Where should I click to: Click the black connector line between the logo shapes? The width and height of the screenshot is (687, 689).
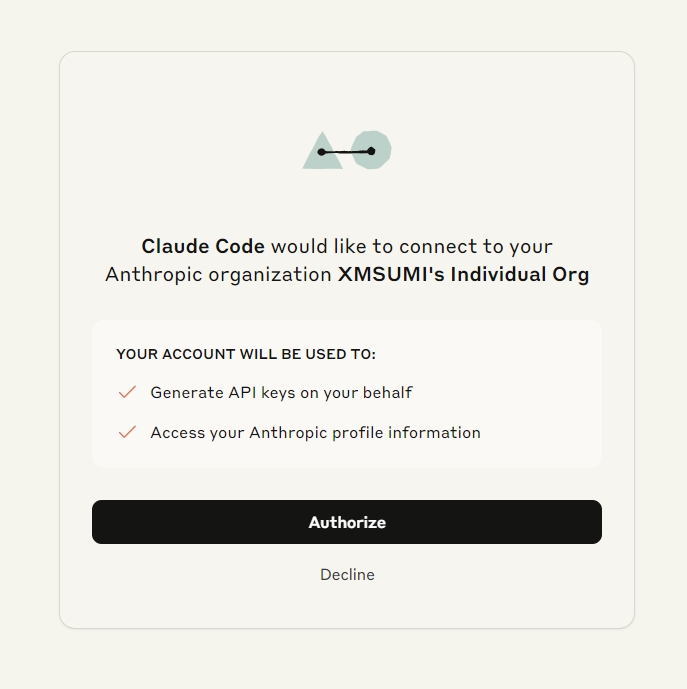click(x=346, y=152)
